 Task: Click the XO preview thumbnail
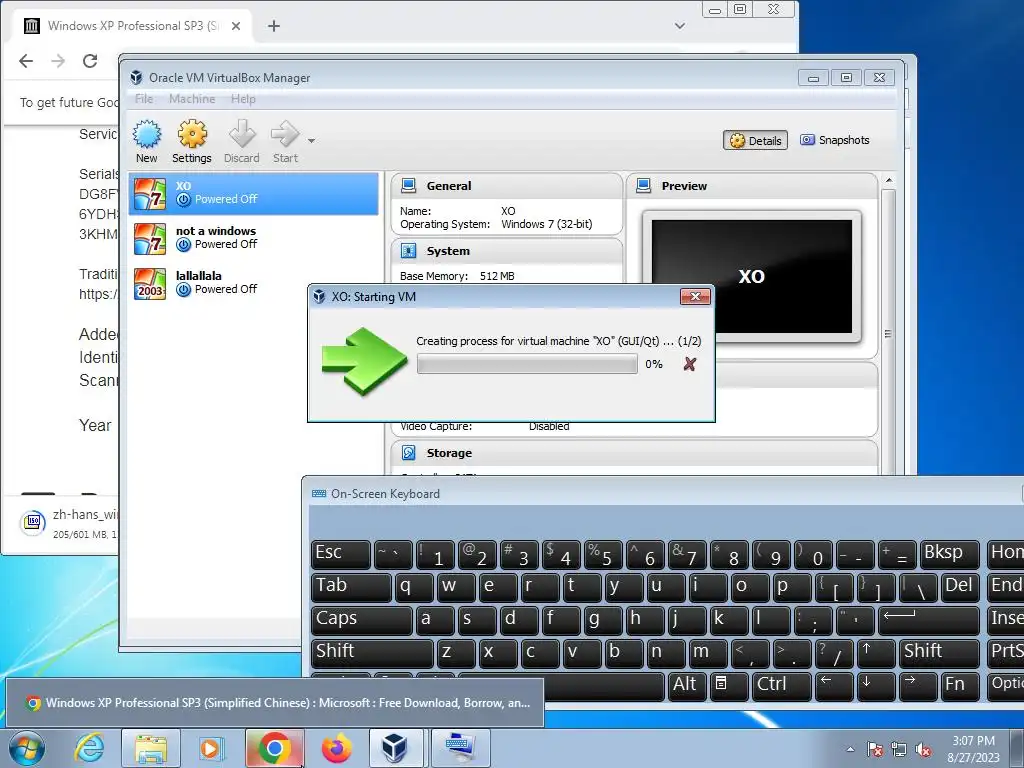click(x=752, y=276)
